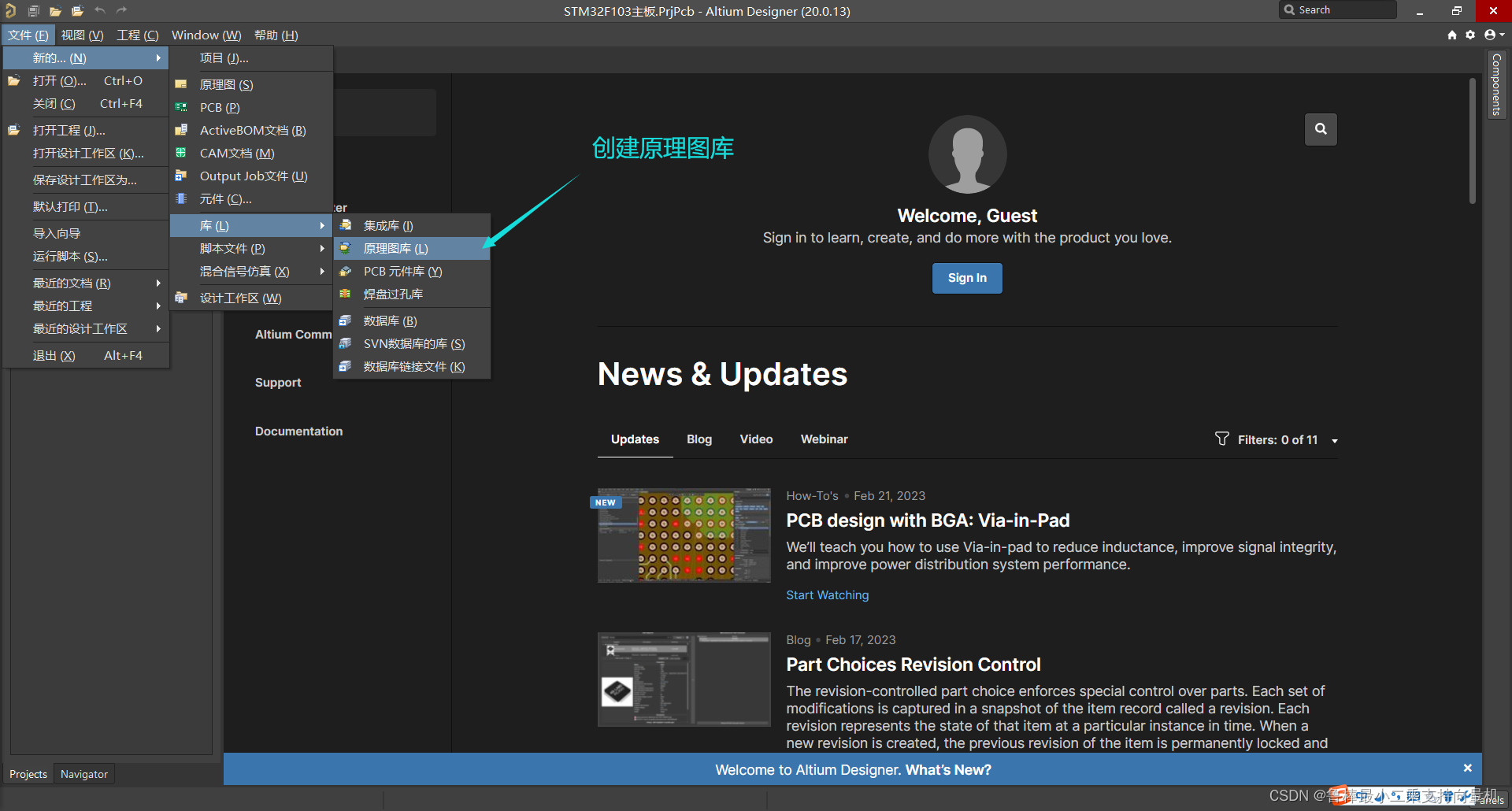
Task: Expand the 最近的工程 submenu
Action: pos(86,306)
